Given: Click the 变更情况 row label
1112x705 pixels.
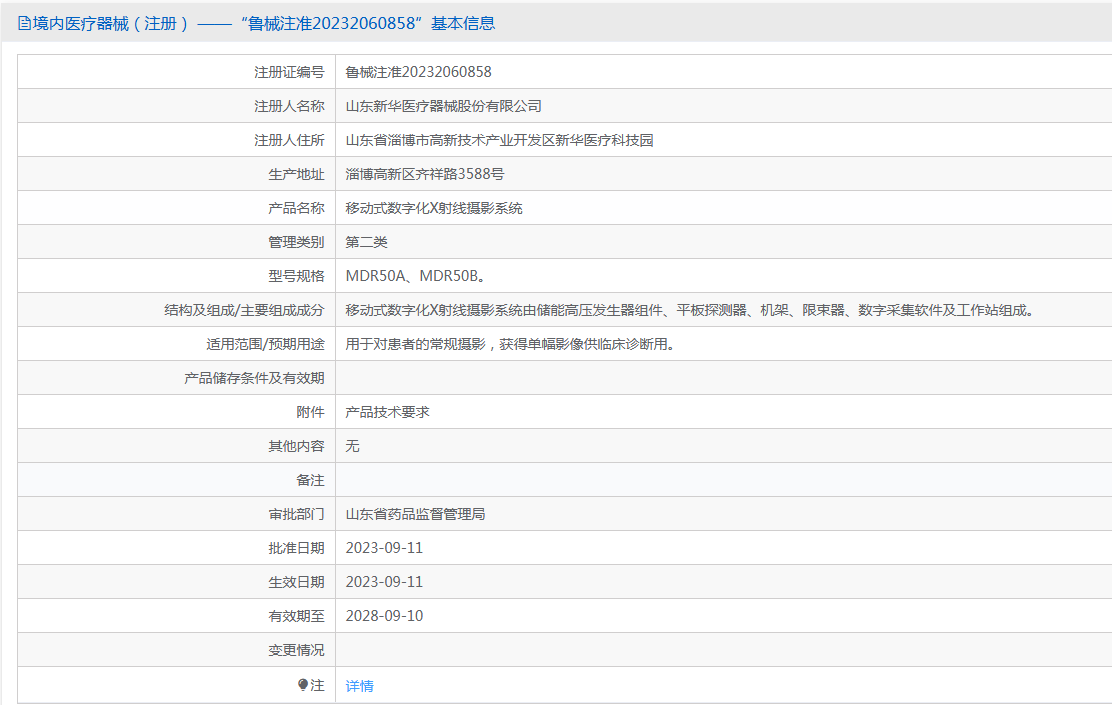Looking at the screenshot, I should 296,650.
